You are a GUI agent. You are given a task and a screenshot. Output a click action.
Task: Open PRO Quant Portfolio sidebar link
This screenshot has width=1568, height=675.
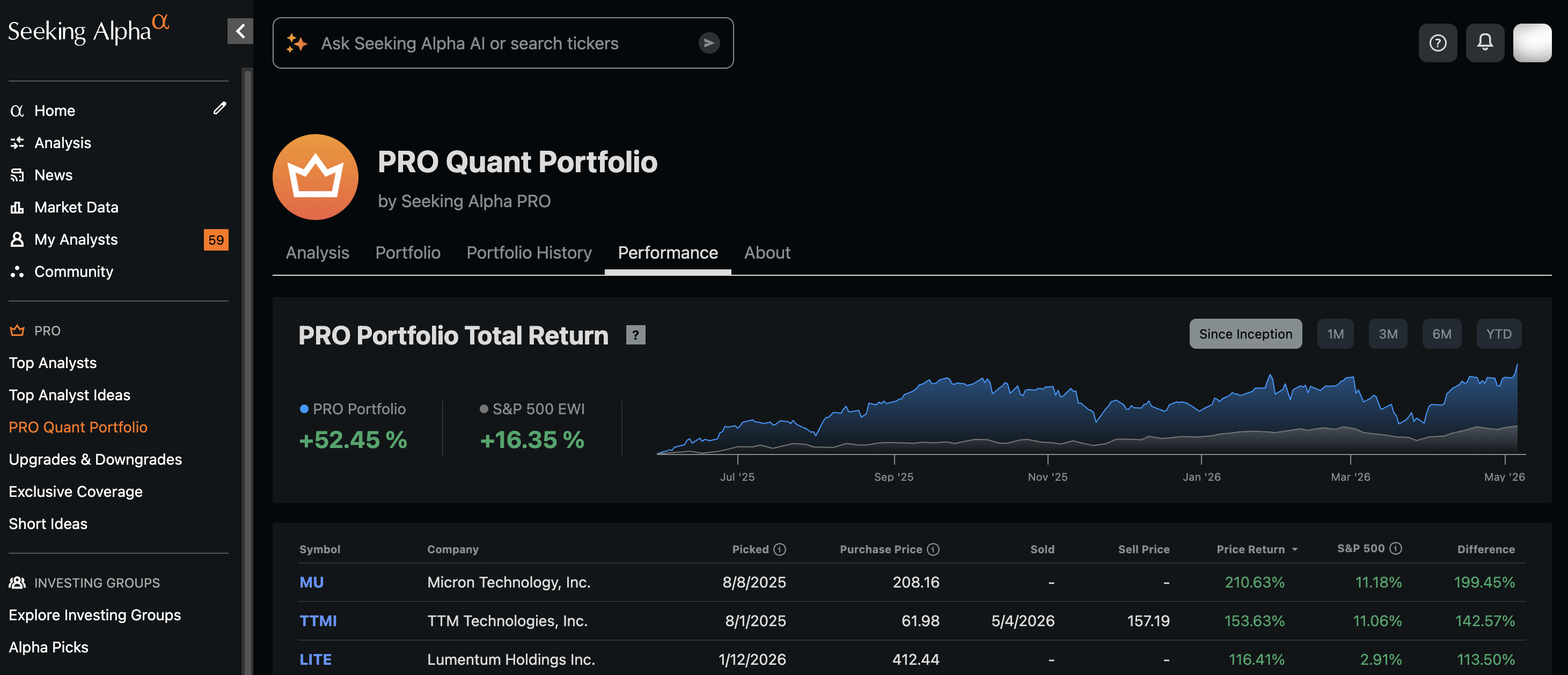coord(78,427)
